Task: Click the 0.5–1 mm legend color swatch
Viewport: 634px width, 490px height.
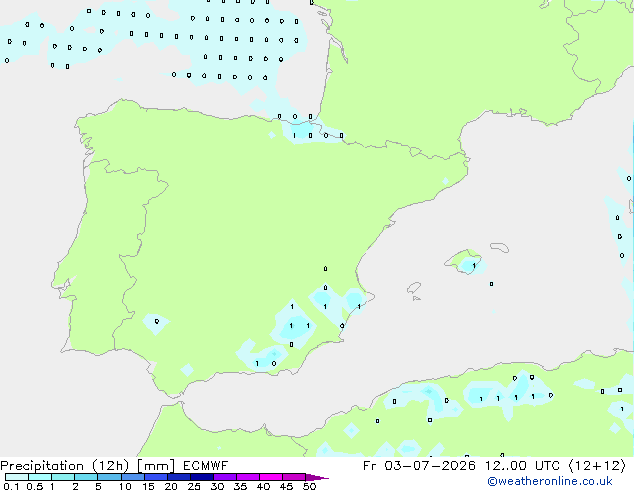Action: [40, 477]
